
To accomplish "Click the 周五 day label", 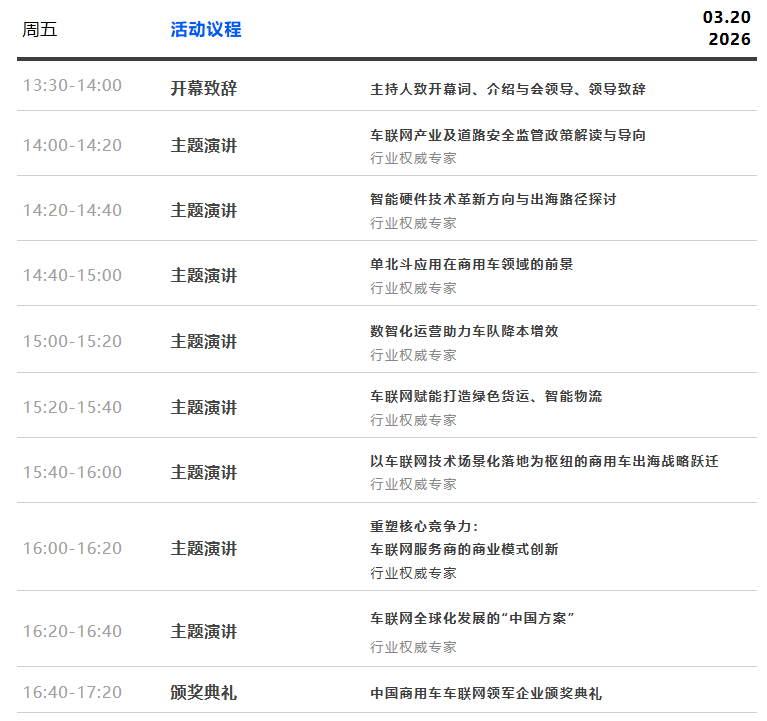I will [40, 30].
